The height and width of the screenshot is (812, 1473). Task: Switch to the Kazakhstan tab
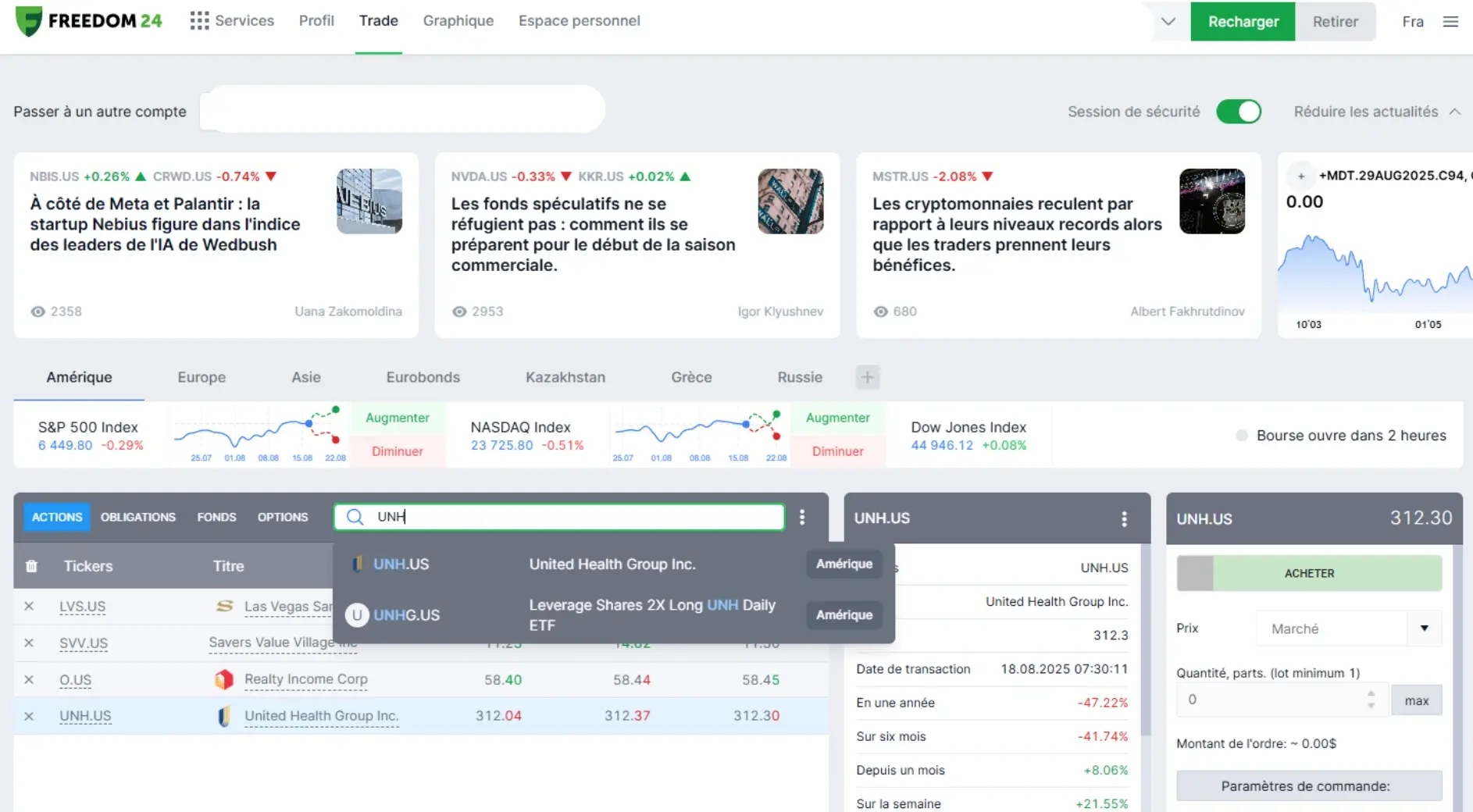[565, 377]
